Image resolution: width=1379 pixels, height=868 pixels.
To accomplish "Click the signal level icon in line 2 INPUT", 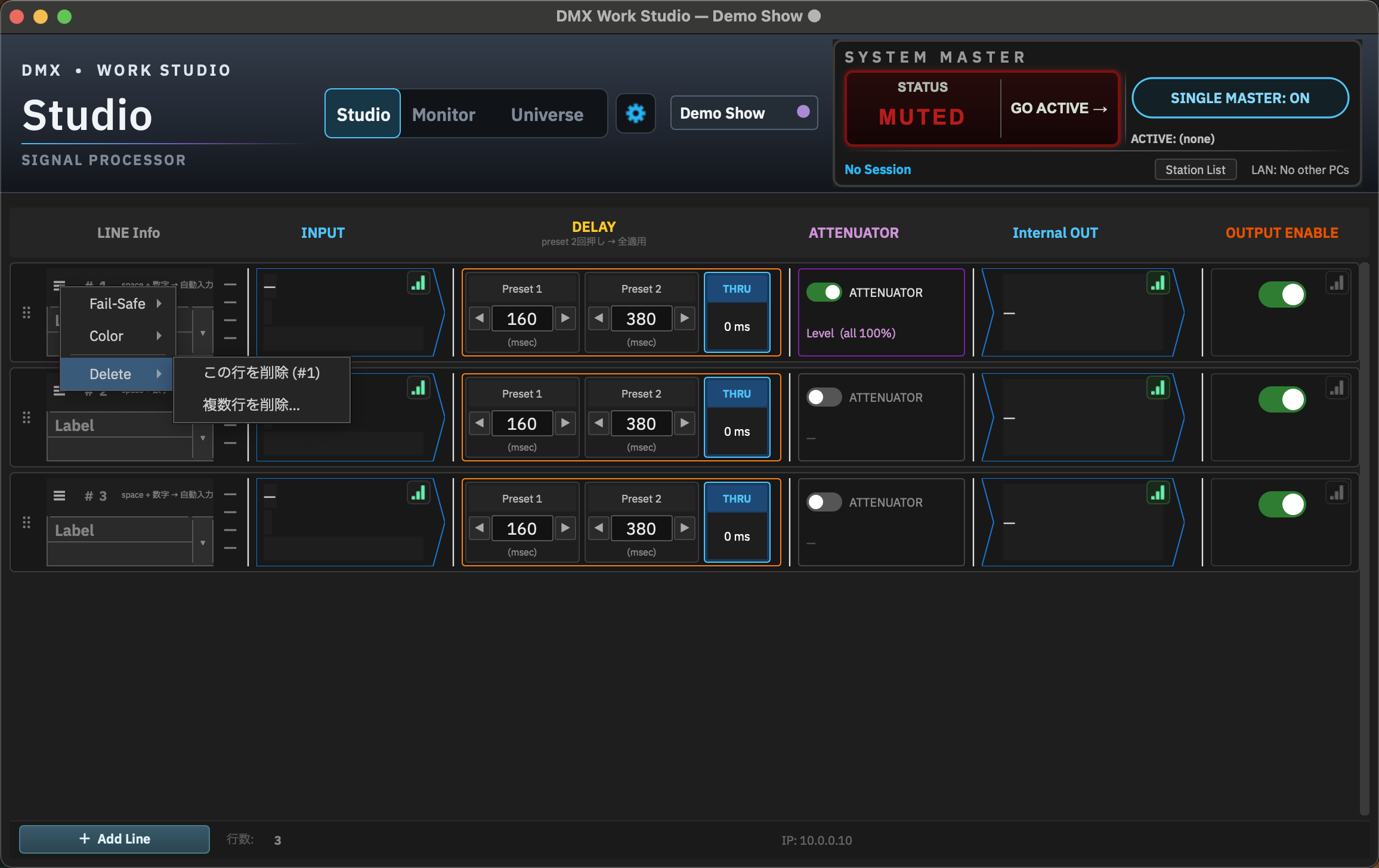I will (x=419, y=387).
